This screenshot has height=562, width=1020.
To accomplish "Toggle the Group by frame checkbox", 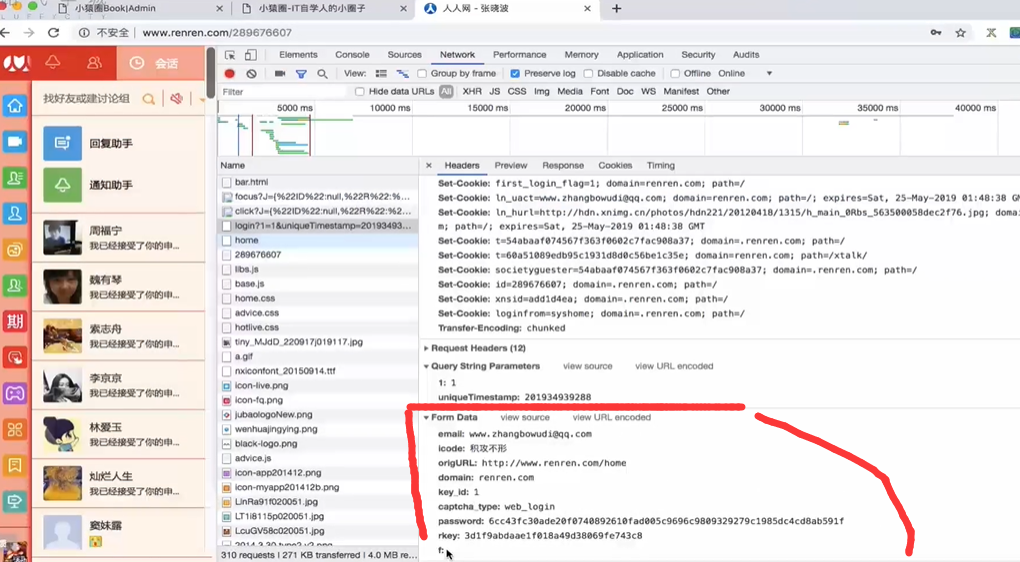I will (x=422, y=74).
